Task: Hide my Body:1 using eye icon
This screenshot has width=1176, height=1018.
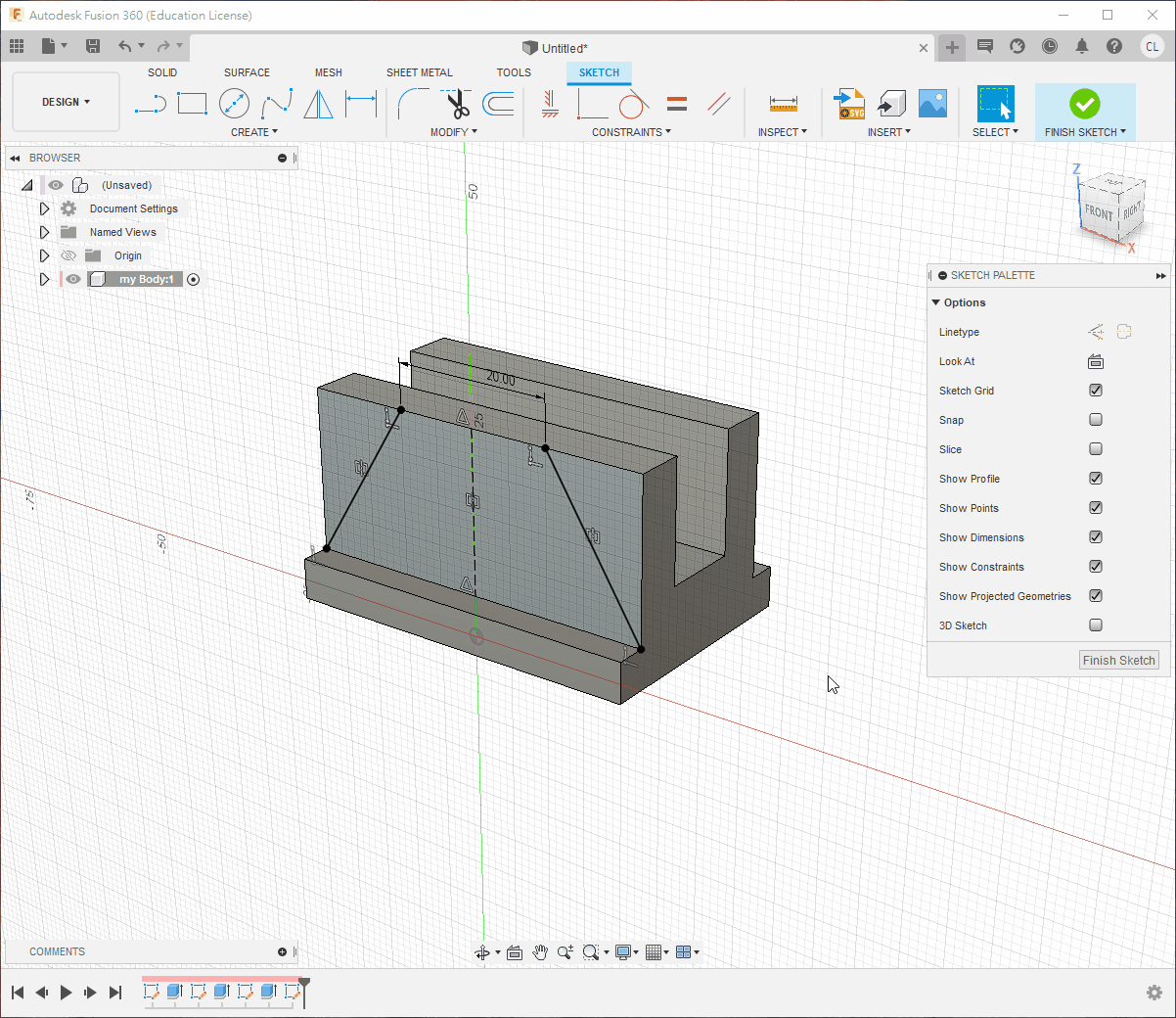Action: [73, 279]
